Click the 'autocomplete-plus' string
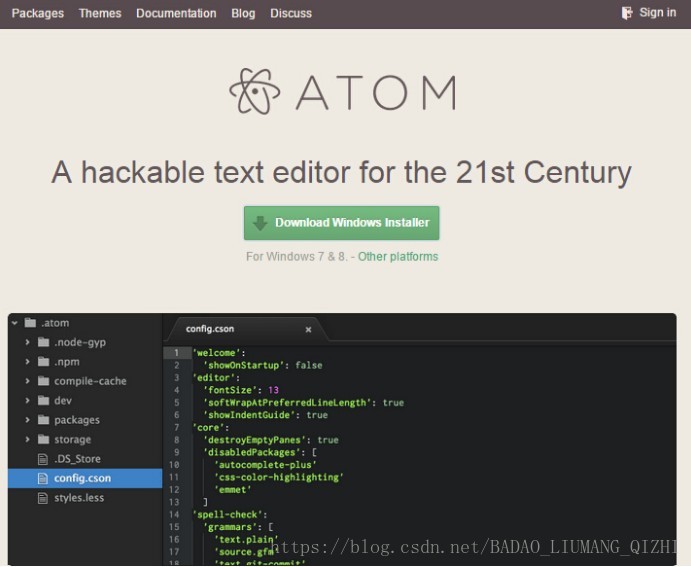Viewport: 691px width, 567px height. coord(265,465)
